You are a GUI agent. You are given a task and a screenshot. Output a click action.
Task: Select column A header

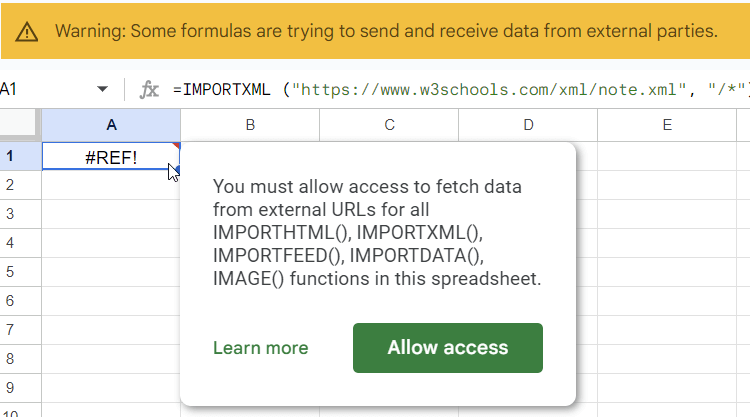click(111, 125)
